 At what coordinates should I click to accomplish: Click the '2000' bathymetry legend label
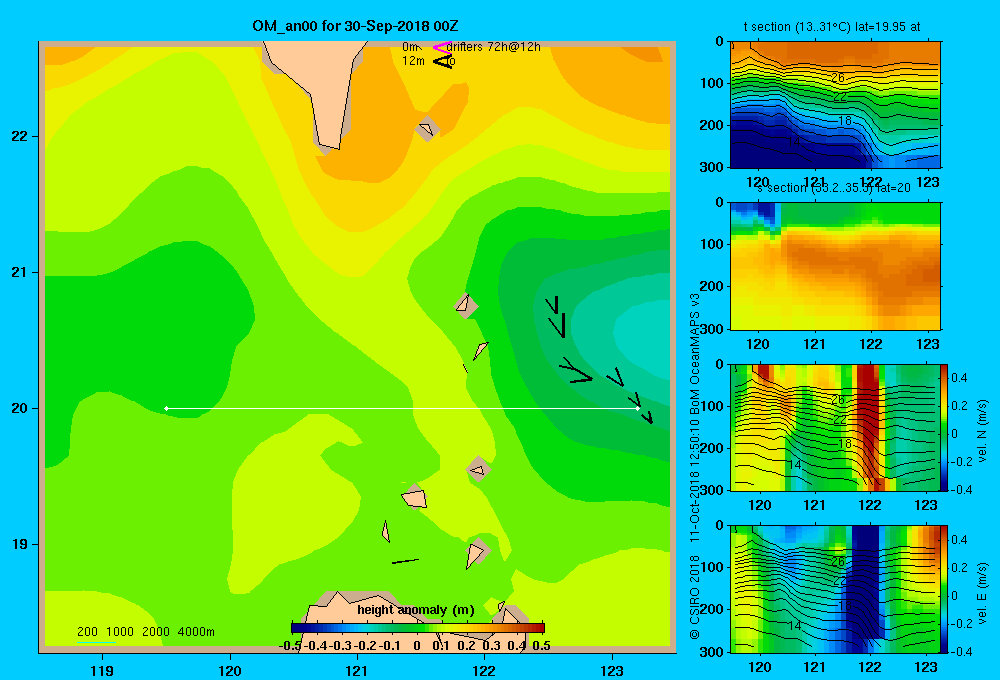tap(156, 632)
